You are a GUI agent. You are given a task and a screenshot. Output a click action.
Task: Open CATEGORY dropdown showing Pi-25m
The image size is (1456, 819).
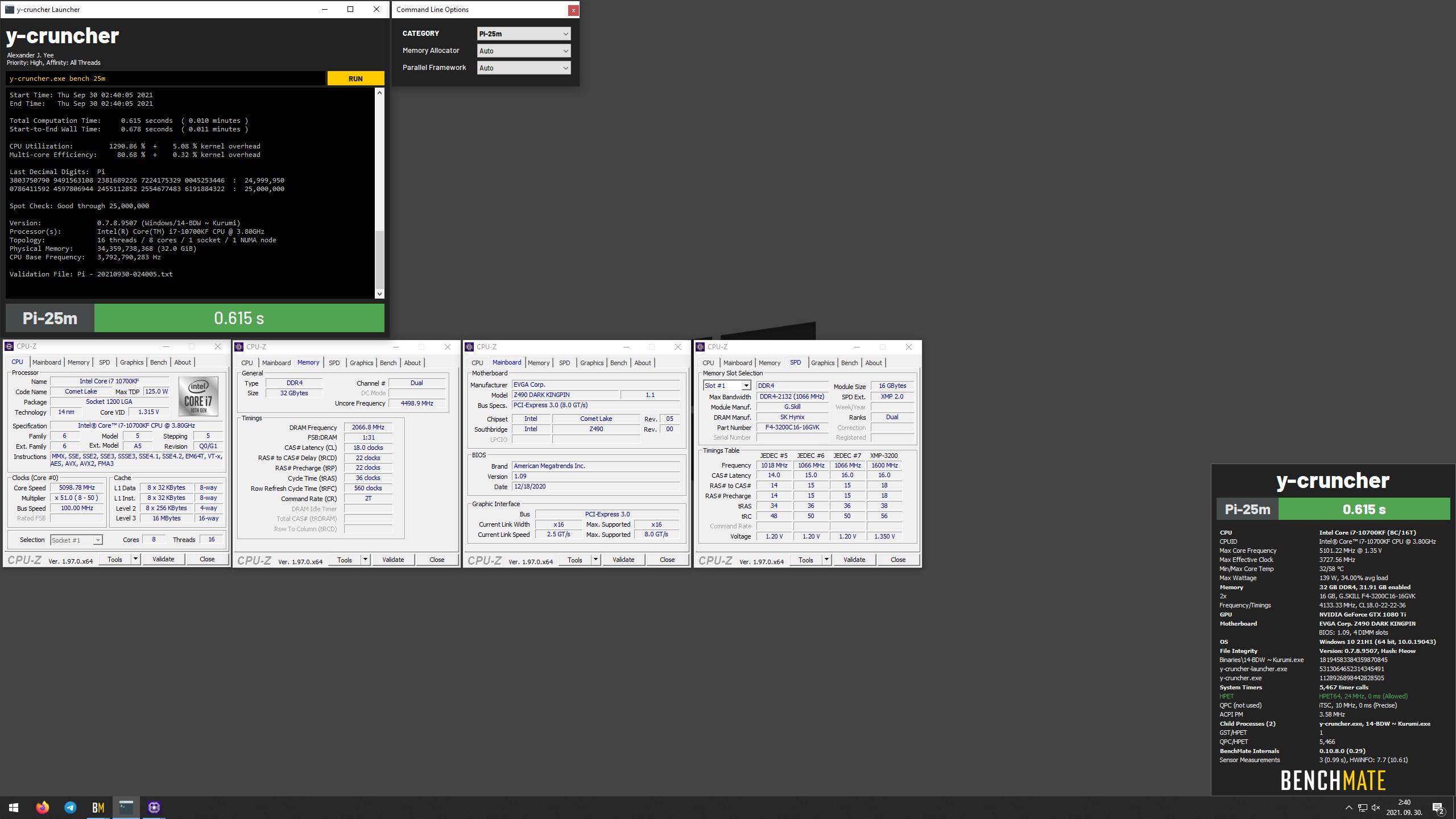[x=523, y=34]
